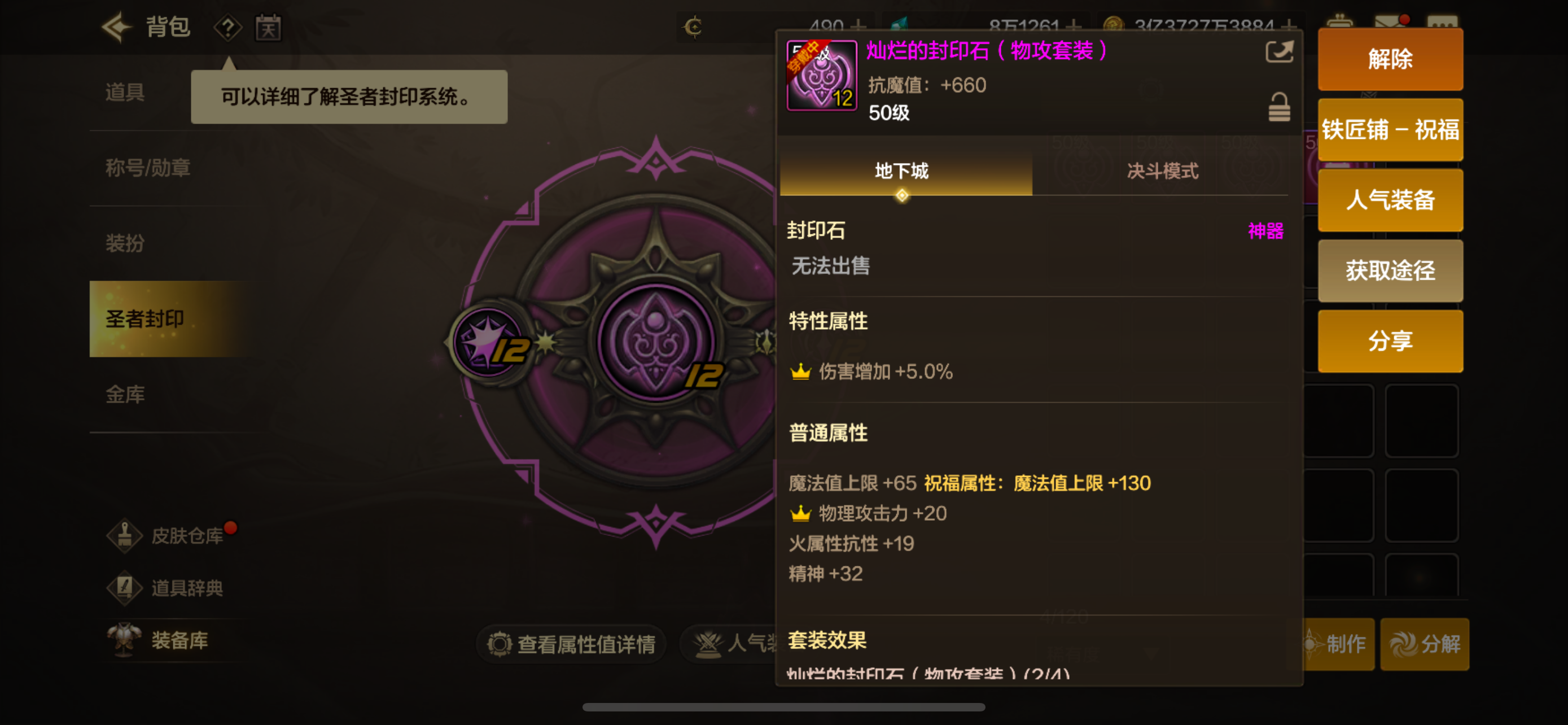Toggle the item lock padlock icon
This screenshot has width=1568, height=725.
[1279, 107]
